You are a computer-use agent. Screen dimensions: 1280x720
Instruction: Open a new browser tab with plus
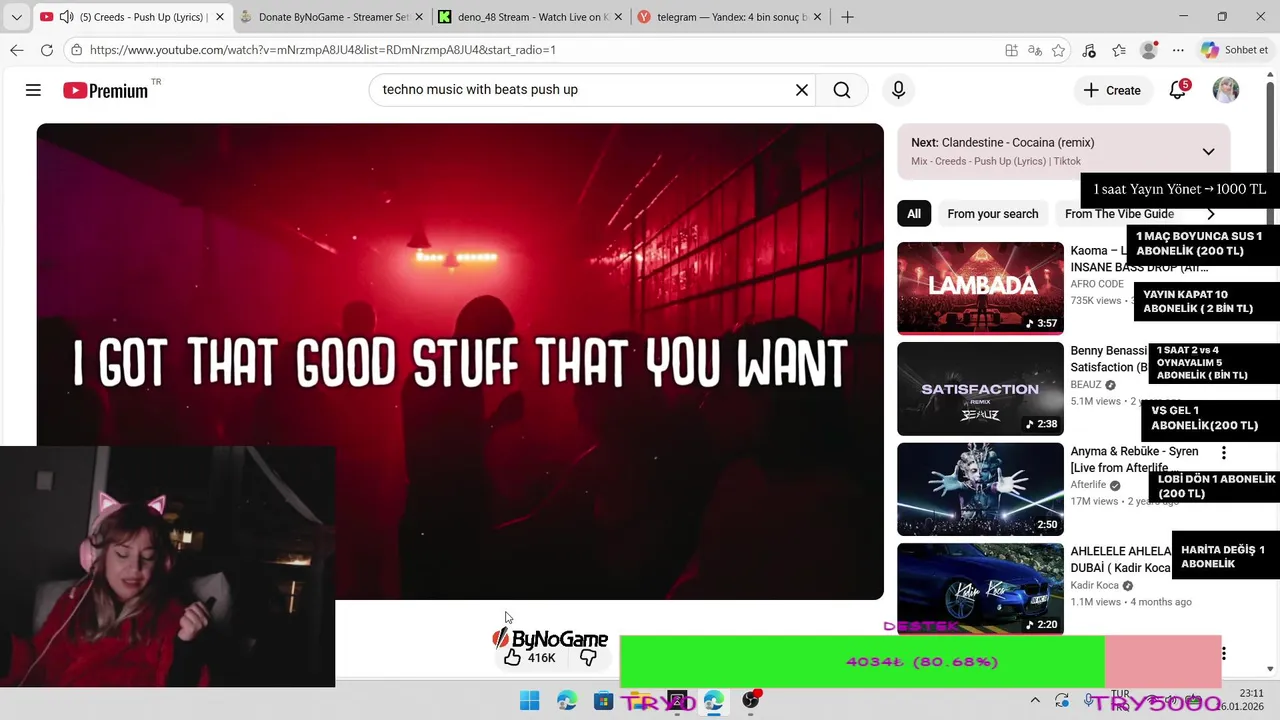pos(847,17)
